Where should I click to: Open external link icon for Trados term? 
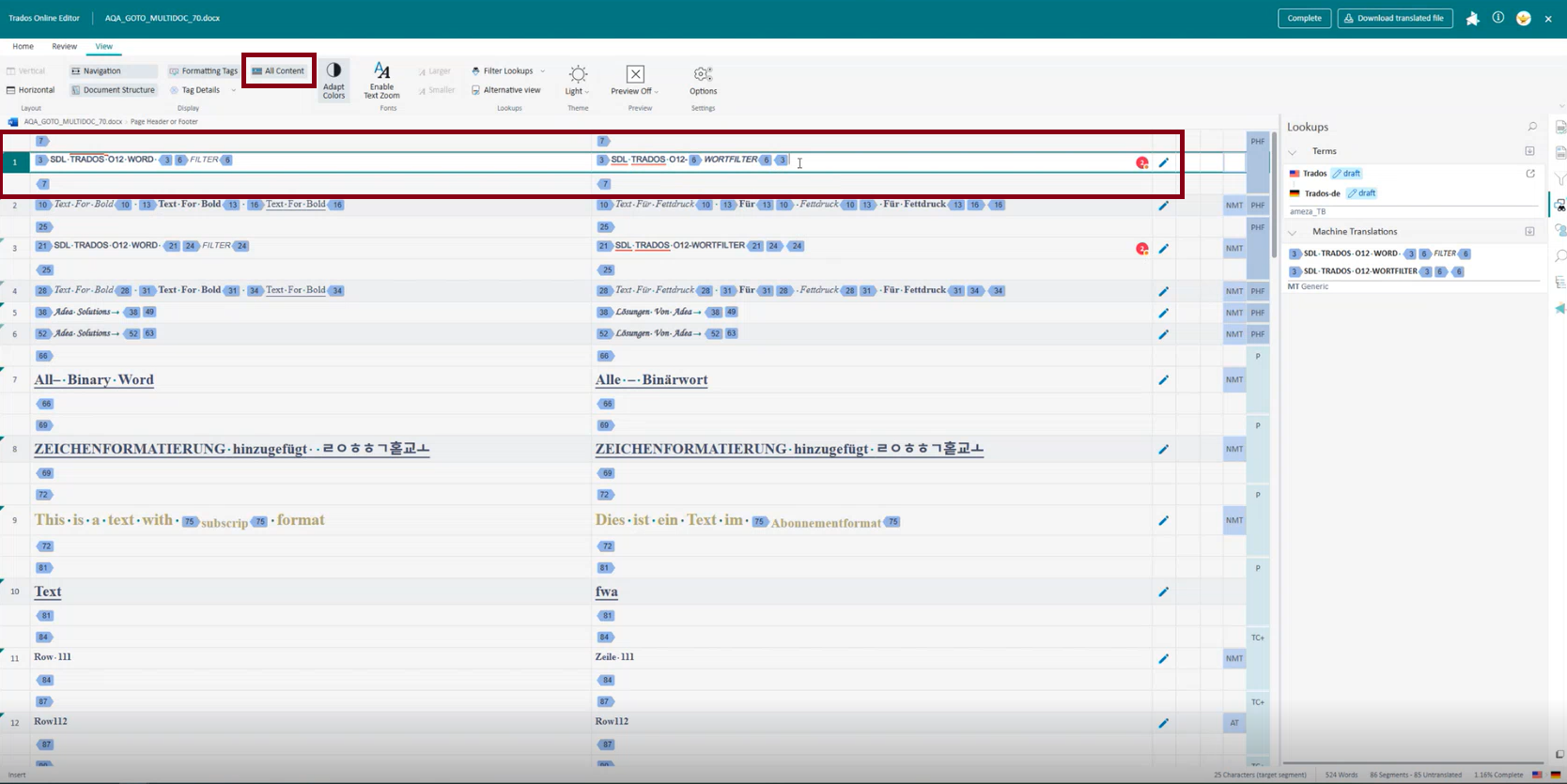coord(1529,174)
